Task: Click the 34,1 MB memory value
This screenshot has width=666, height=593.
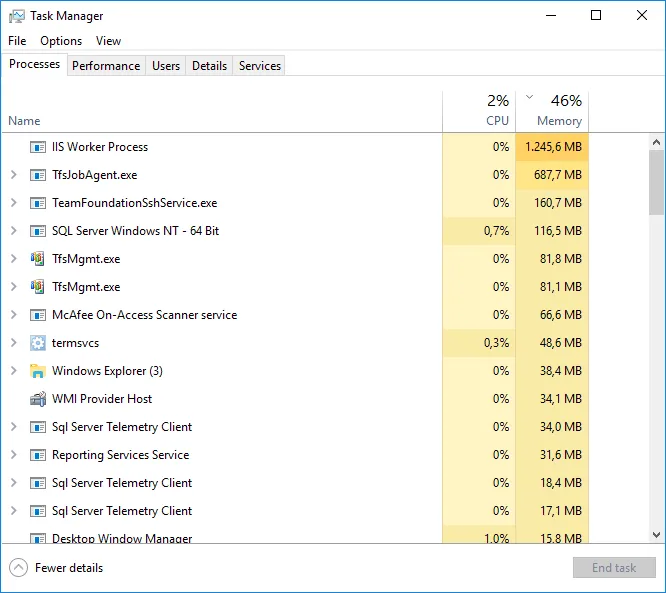Action: click(x=561, y=399)
